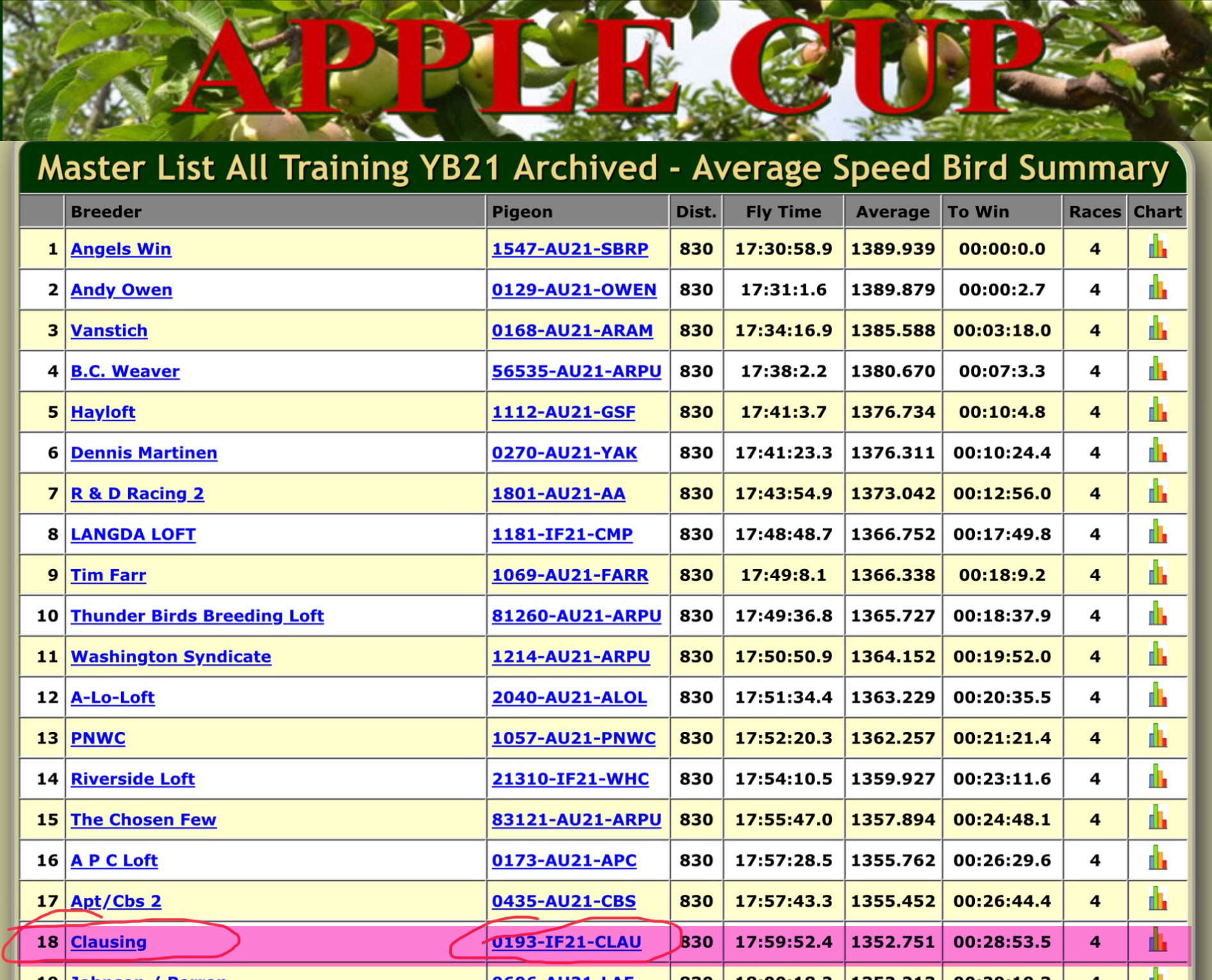Click chart icon in Riverside Loft row
Viewport: 1212px width, 980px height.
(1157, 777)
